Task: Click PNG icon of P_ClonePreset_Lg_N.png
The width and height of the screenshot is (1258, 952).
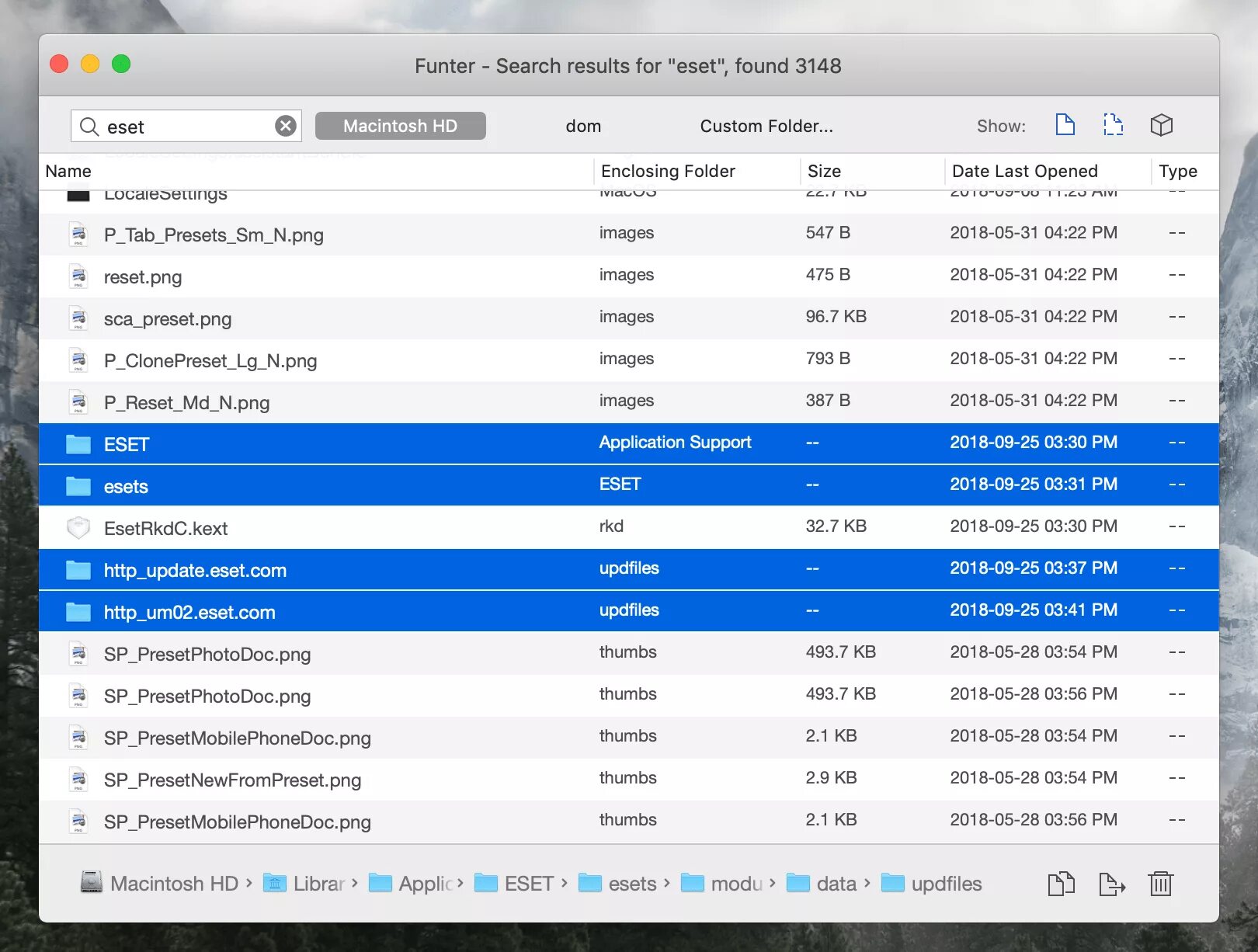Action: 78,360
